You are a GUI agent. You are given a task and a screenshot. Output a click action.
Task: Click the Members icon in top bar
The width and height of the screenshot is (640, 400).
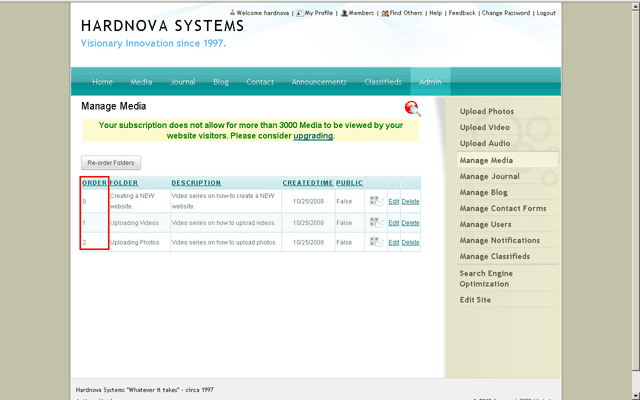click(x=344, y=13)
